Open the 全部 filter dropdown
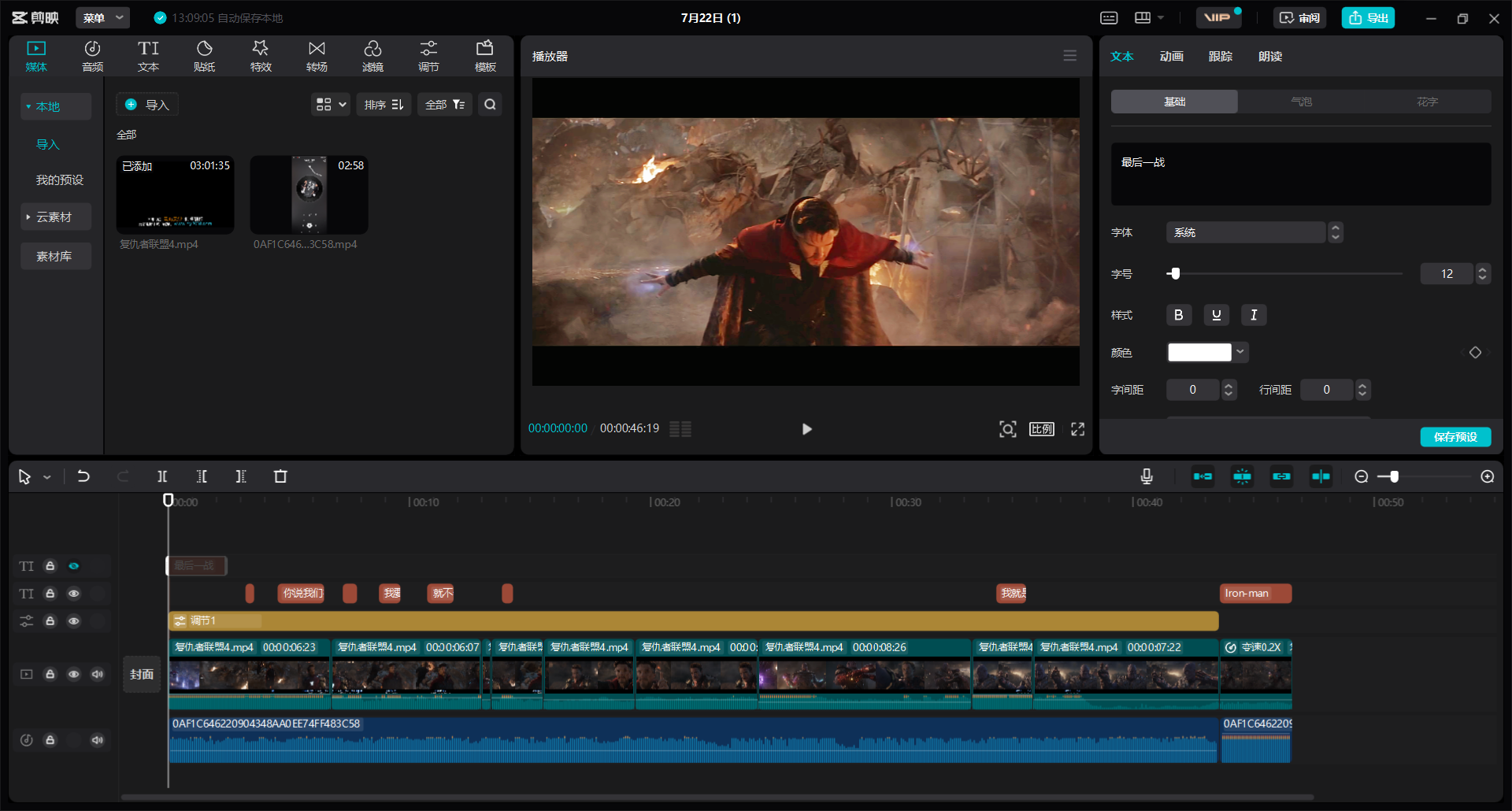Screen dimensions: 1512x811 point(445,105)
